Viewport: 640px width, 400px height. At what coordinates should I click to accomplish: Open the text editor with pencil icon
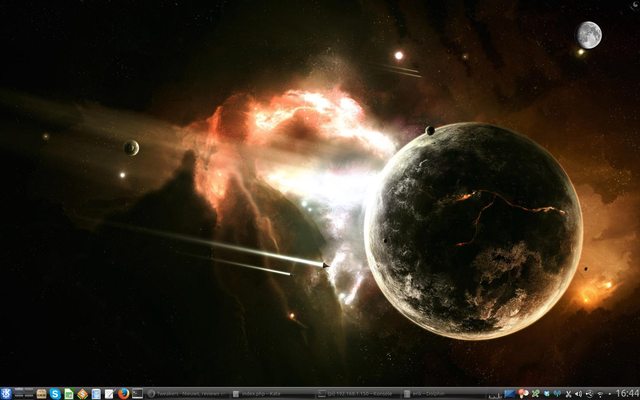point(109,393)
